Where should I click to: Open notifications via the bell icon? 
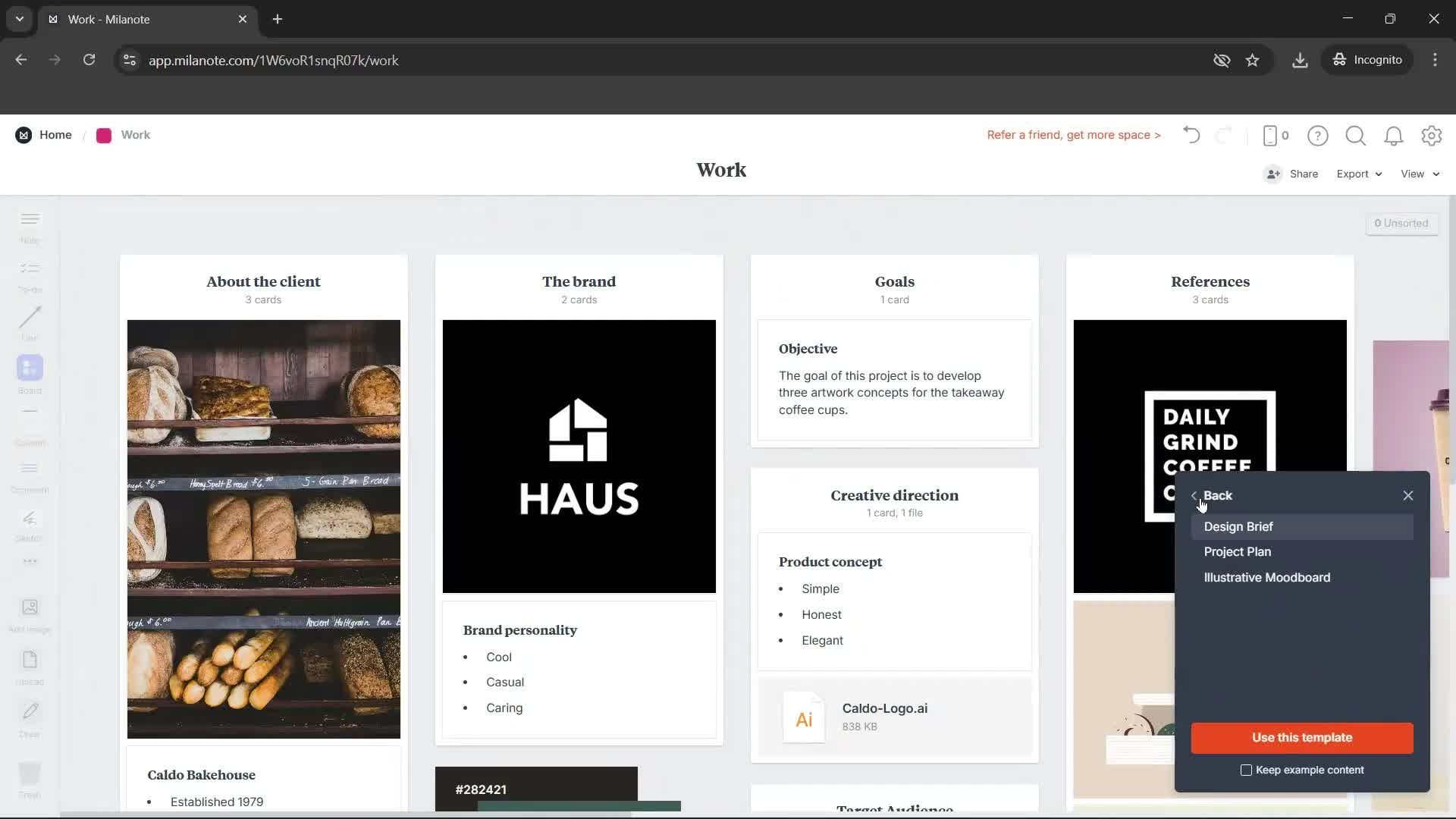(x=1393, y=135)
